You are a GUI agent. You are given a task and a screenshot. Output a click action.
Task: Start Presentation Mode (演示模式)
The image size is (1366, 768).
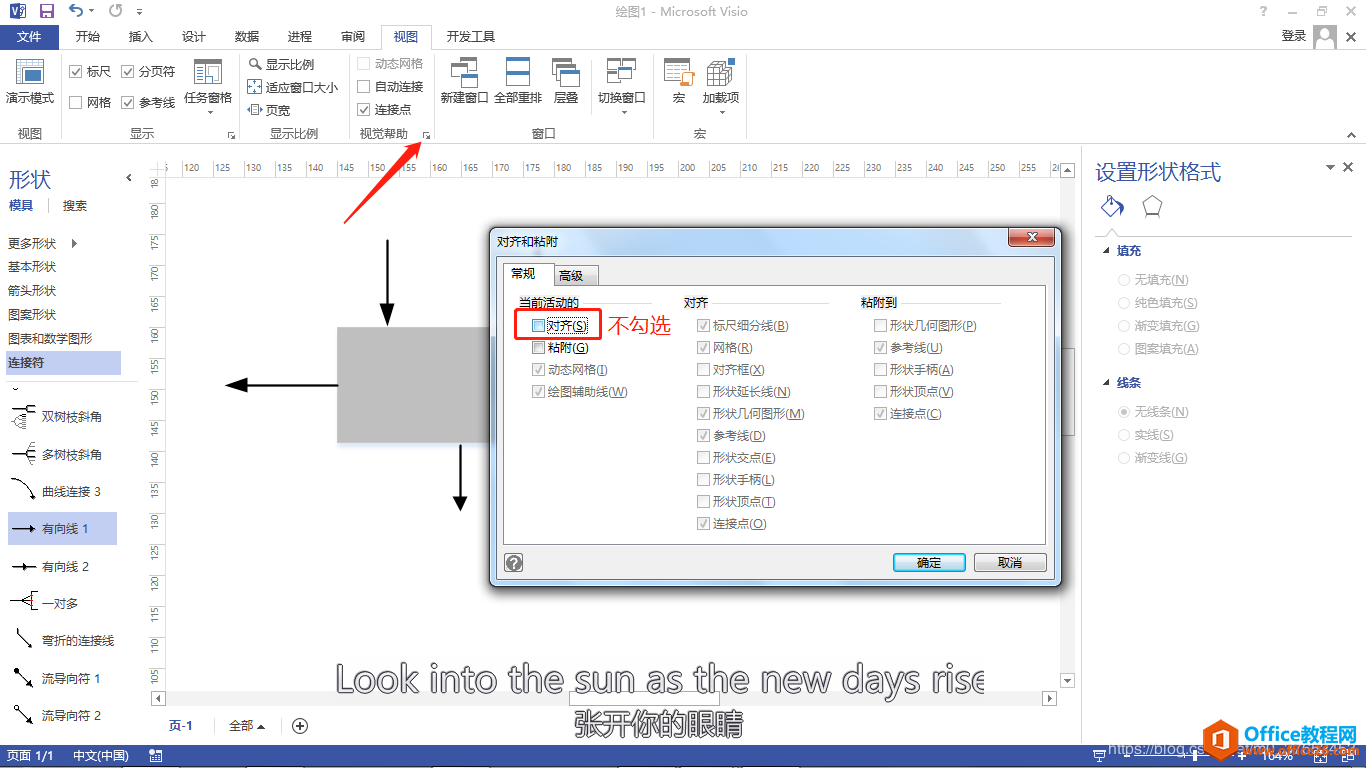click(30, 81)
